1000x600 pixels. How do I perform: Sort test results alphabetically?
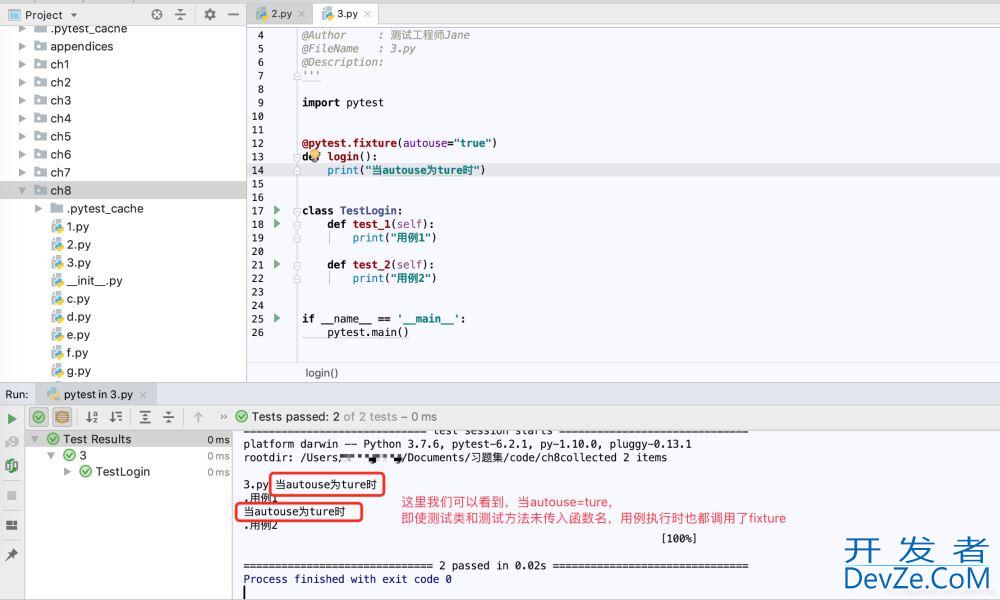pos(92,417)
